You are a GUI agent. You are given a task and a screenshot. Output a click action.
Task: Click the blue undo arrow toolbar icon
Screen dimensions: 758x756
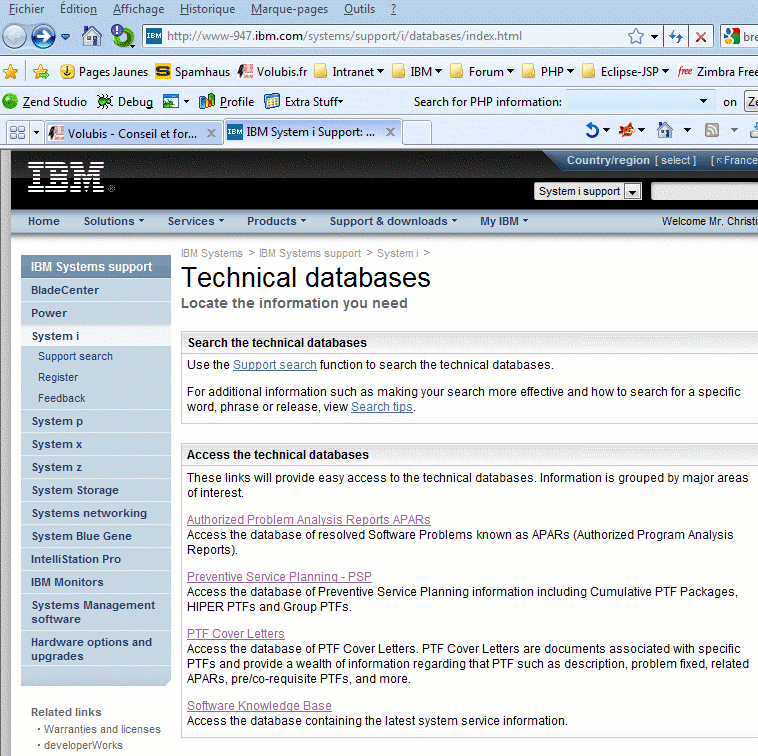tap(592, 130)
